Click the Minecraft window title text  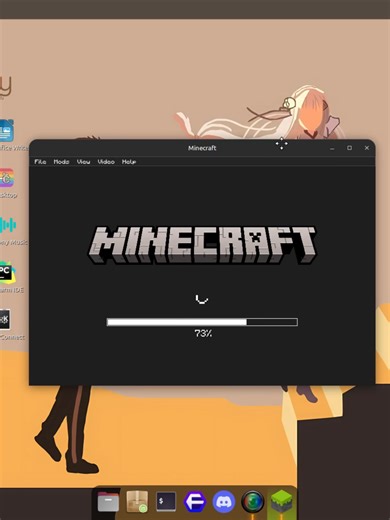pos(202,148)
